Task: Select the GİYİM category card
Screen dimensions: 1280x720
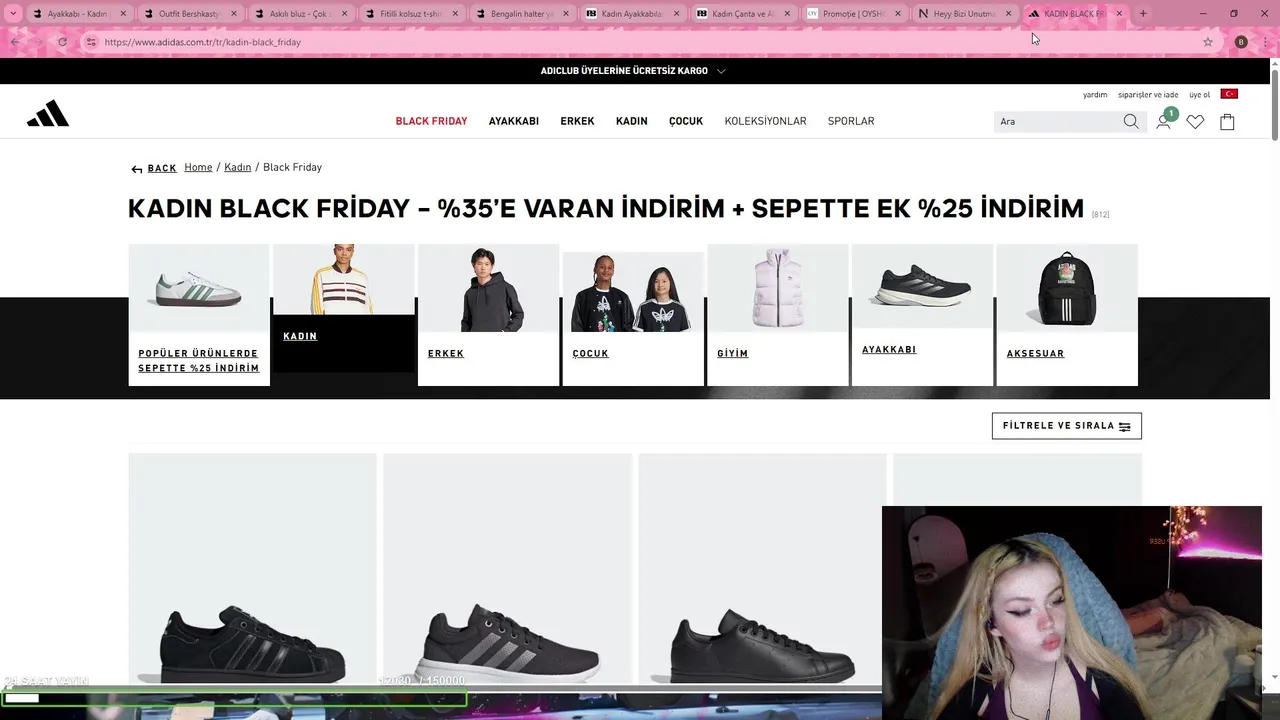Action: tap(778, 315)
